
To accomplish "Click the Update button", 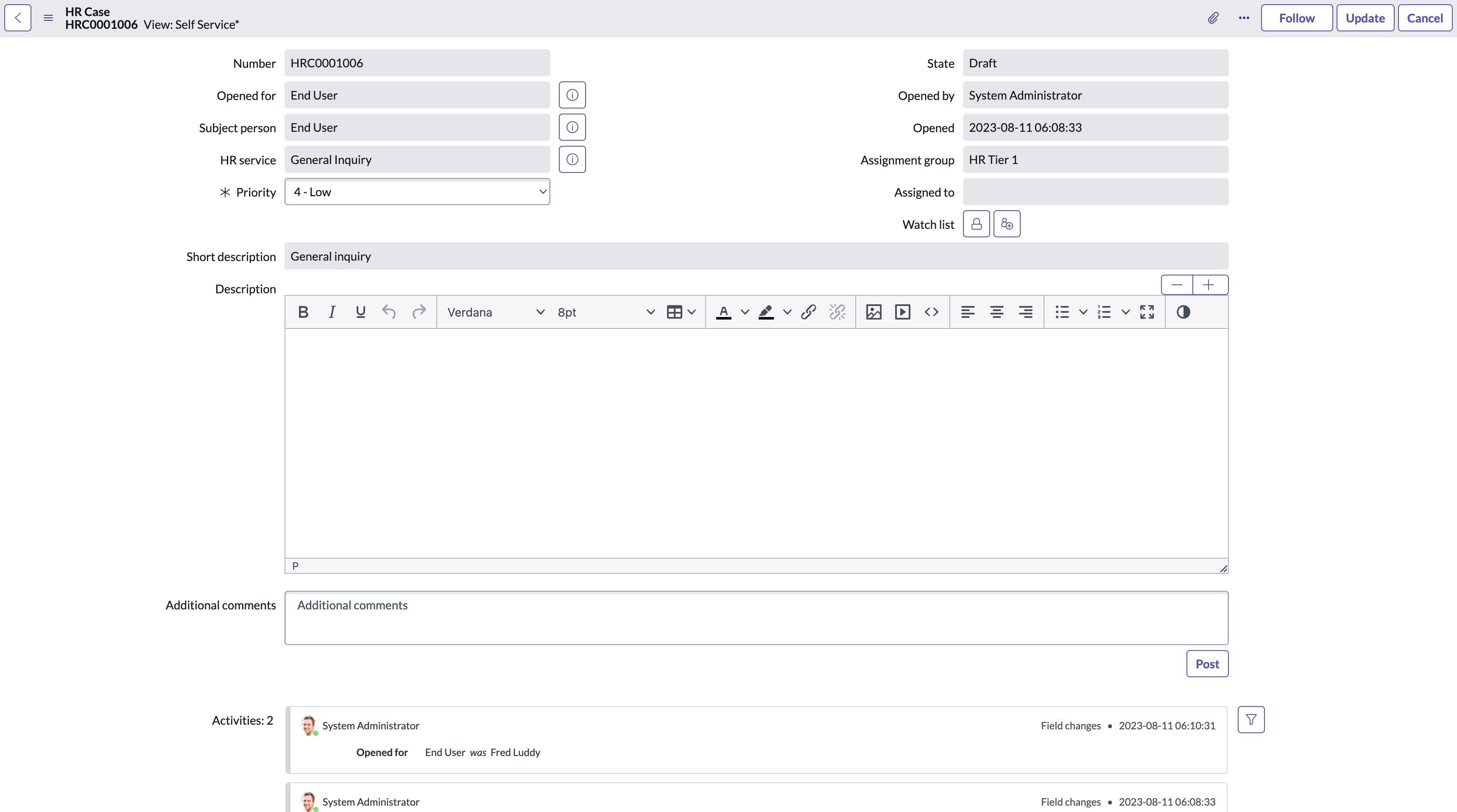I will [x=1365, y=18].
